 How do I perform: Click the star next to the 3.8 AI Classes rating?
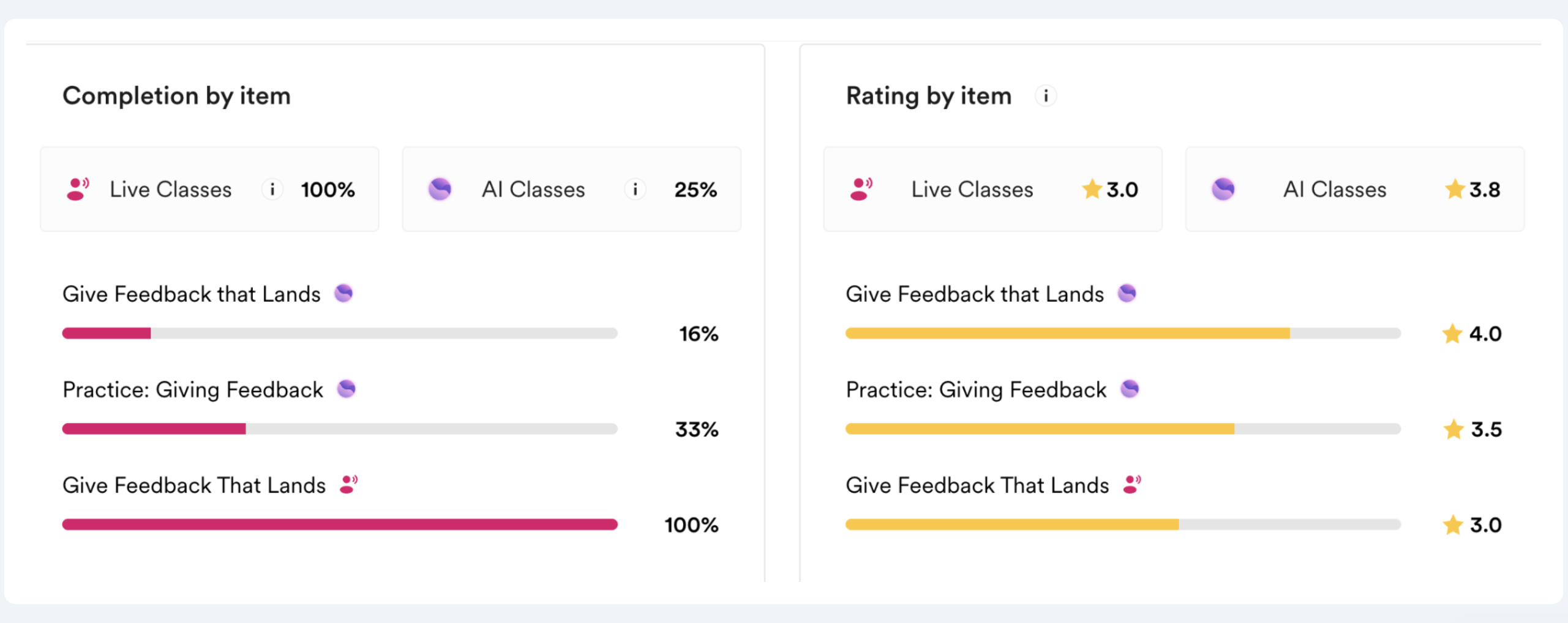point(1454,189)
